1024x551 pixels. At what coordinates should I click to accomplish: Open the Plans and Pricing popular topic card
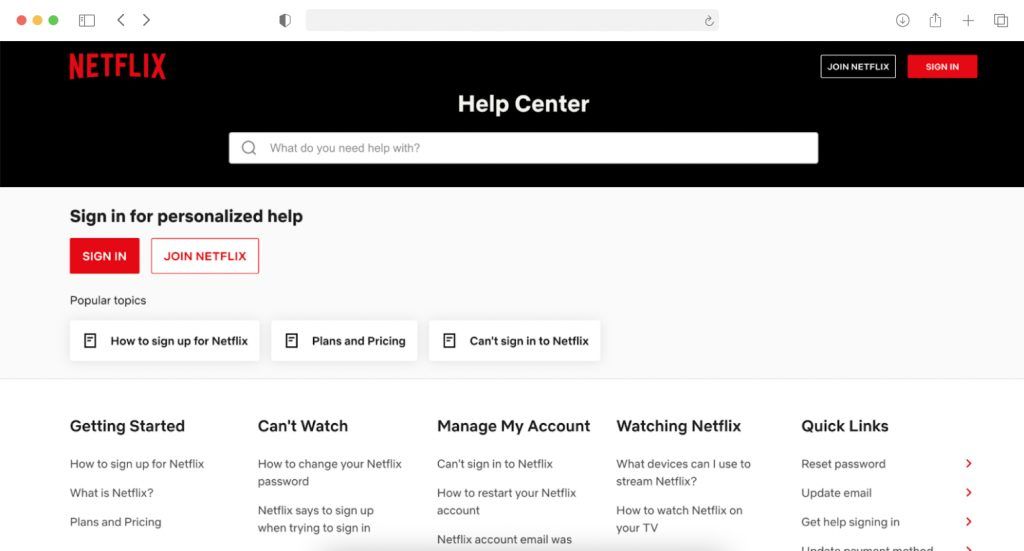click(344, 341)
